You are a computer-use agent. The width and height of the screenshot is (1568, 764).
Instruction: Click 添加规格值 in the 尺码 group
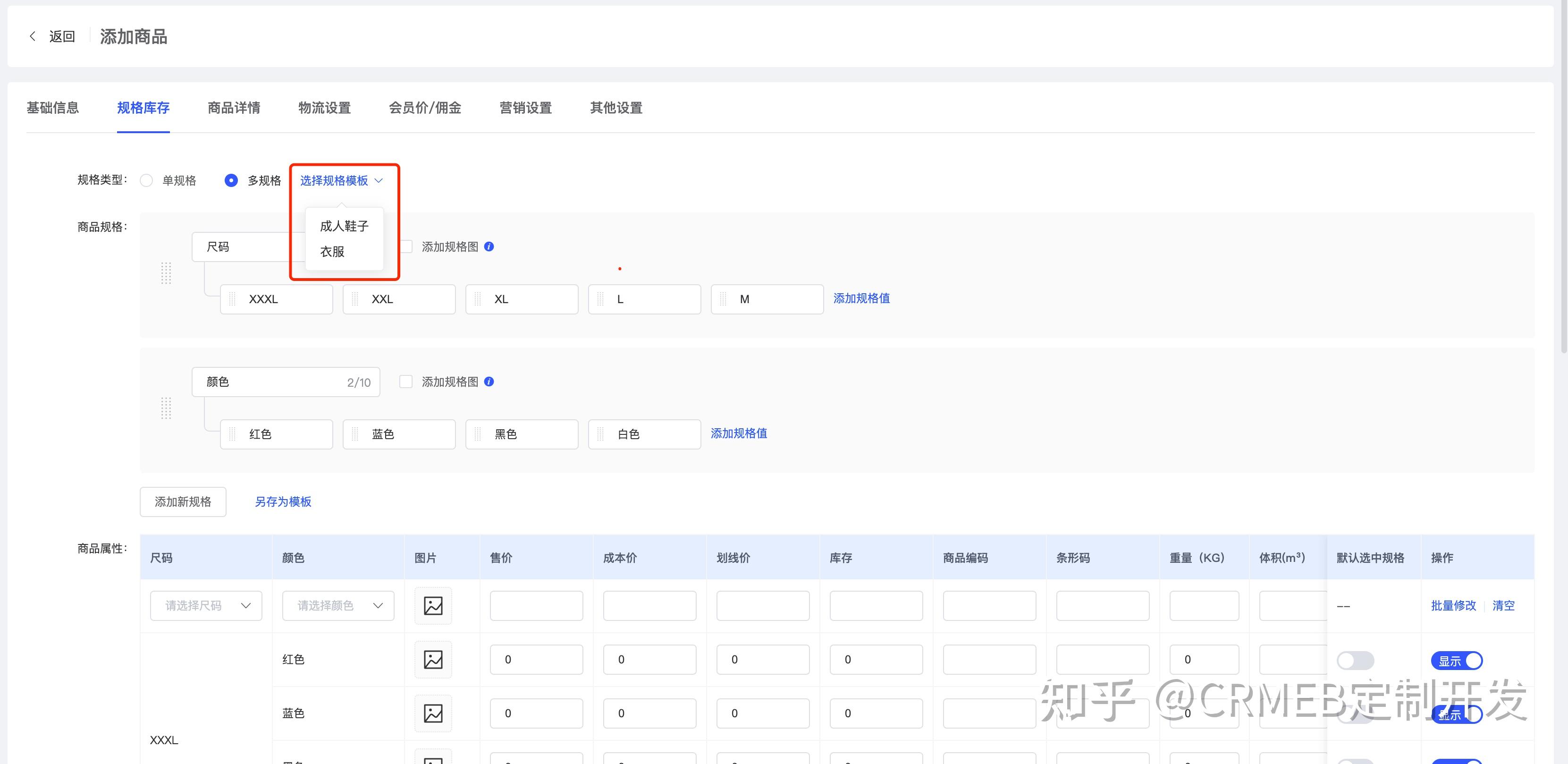861,298
